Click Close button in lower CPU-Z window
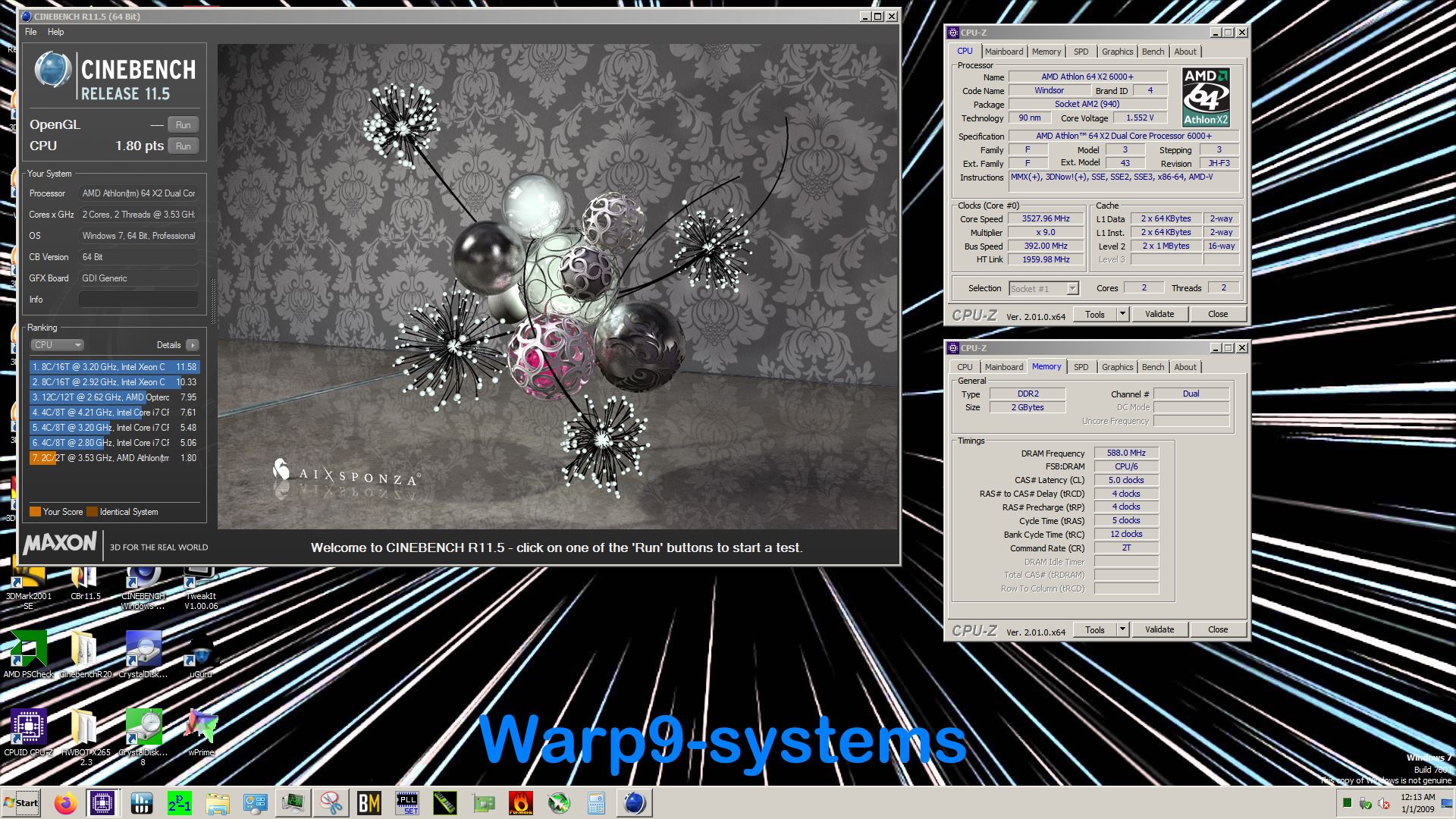Screen dimensions: 1456x819 [x=1218, y=629]
